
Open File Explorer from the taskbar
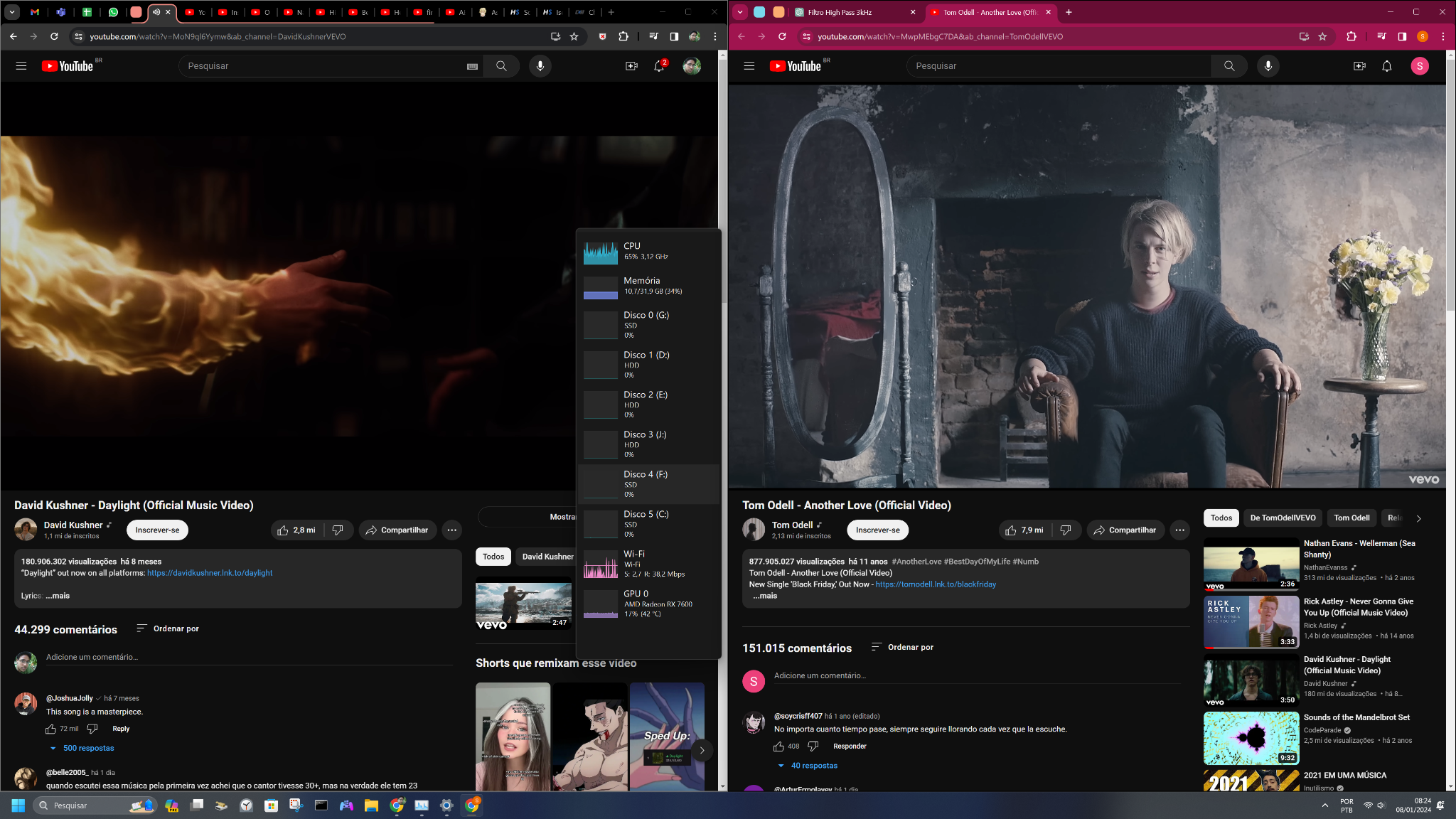click(x=371, y=805)
